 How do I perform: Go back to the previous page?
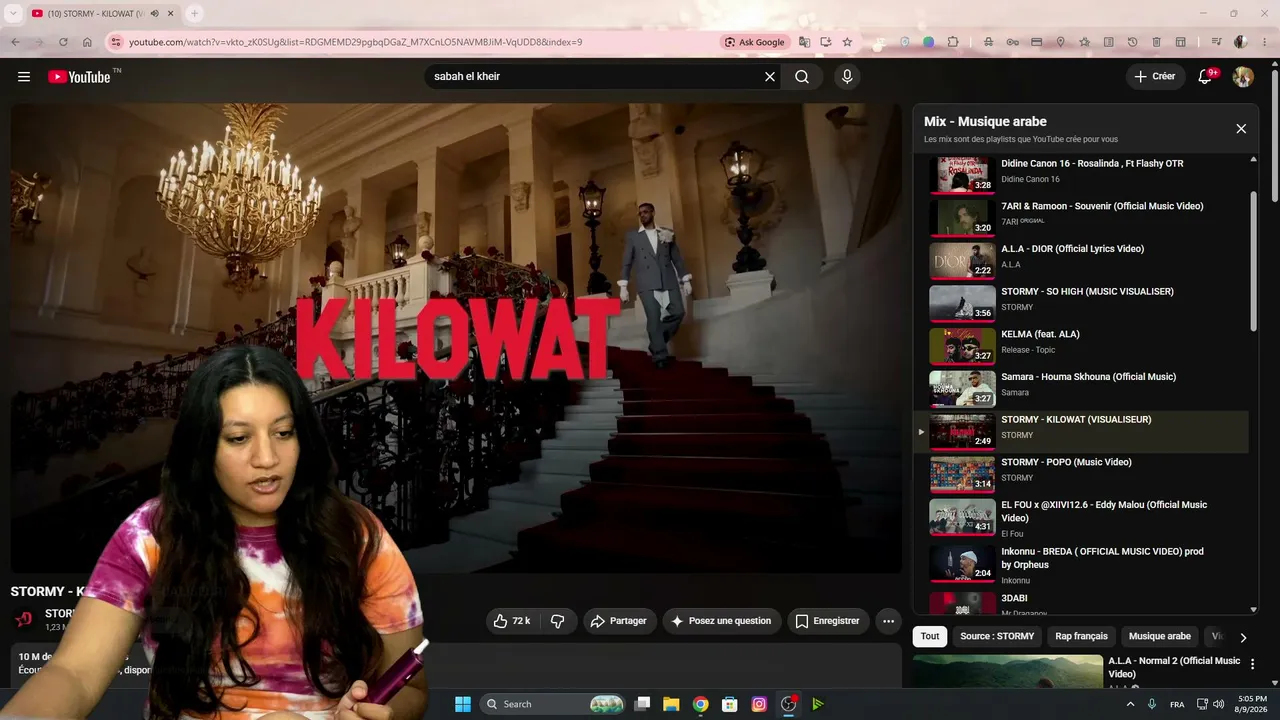(15, 42)
